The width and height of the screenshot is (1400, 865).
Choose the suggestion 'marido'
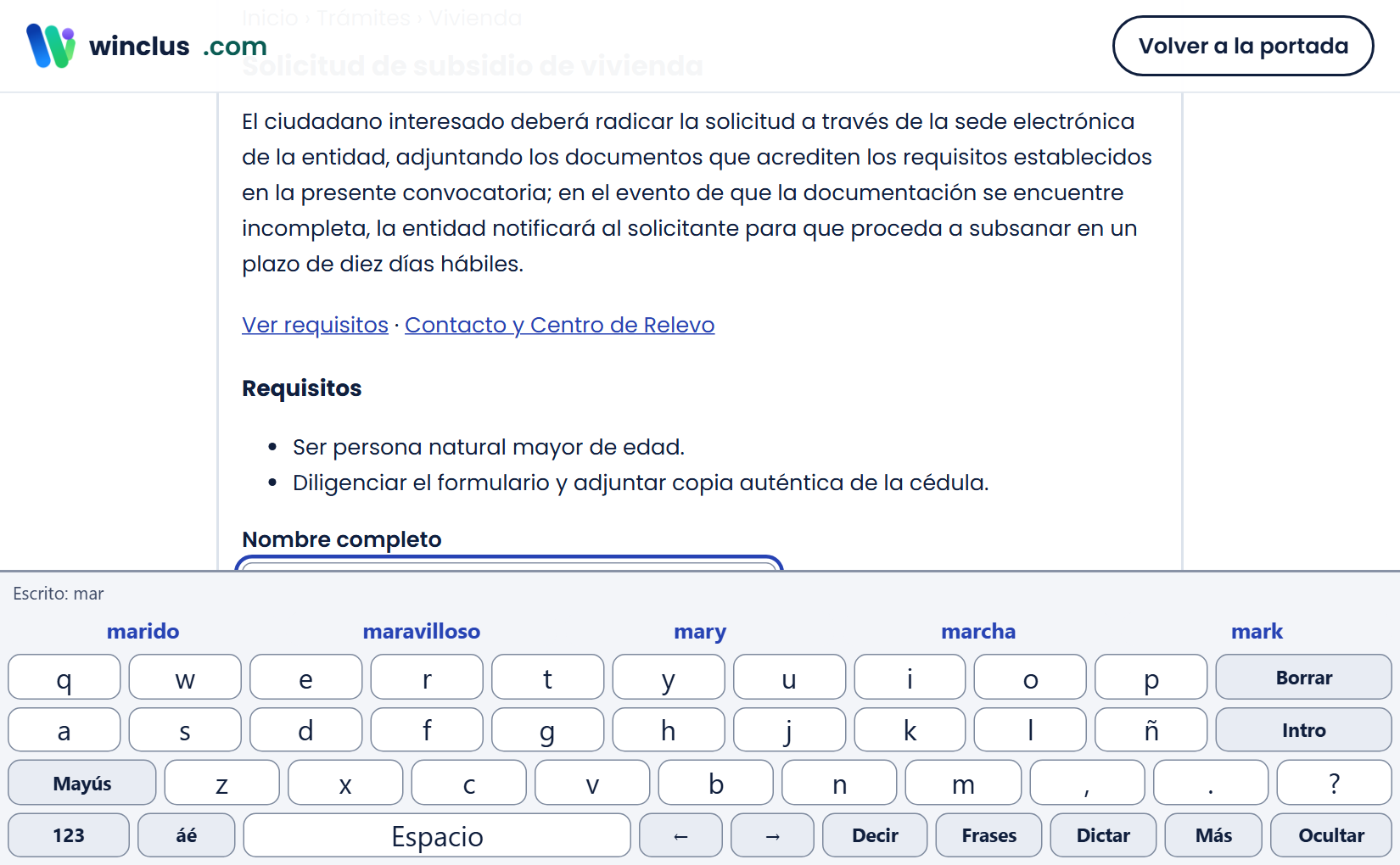point(143,631)
